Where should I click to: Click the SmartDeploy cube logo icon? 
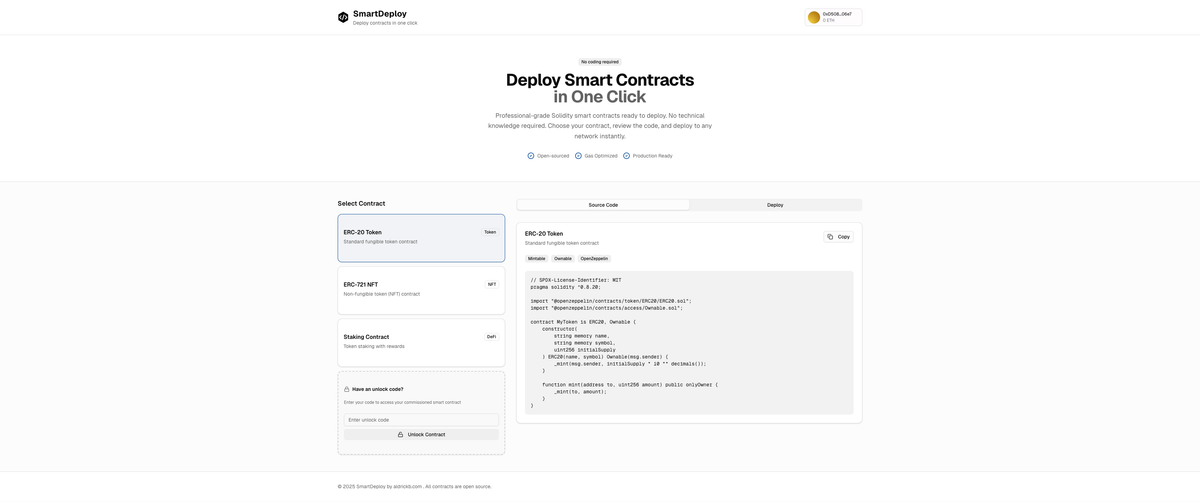[x=343, y=17]
